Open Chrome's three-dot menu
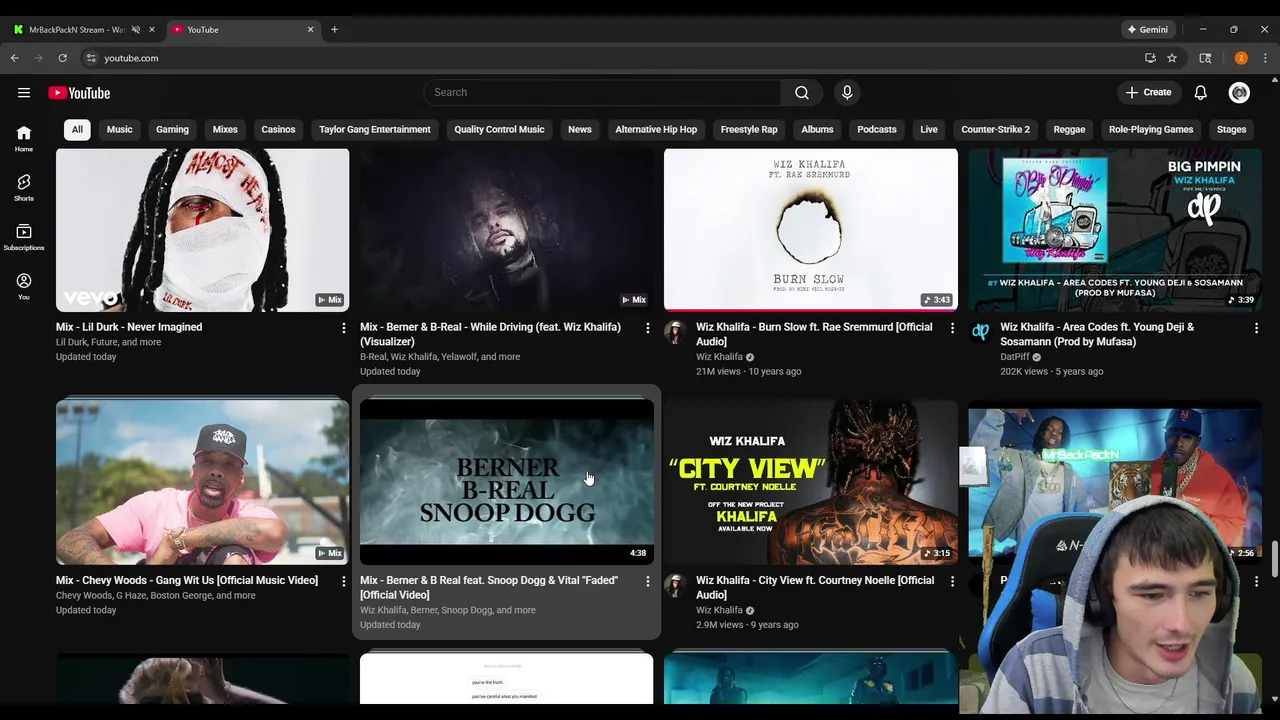Viewport: 1280px width, 720px height. coord(1265,58)
